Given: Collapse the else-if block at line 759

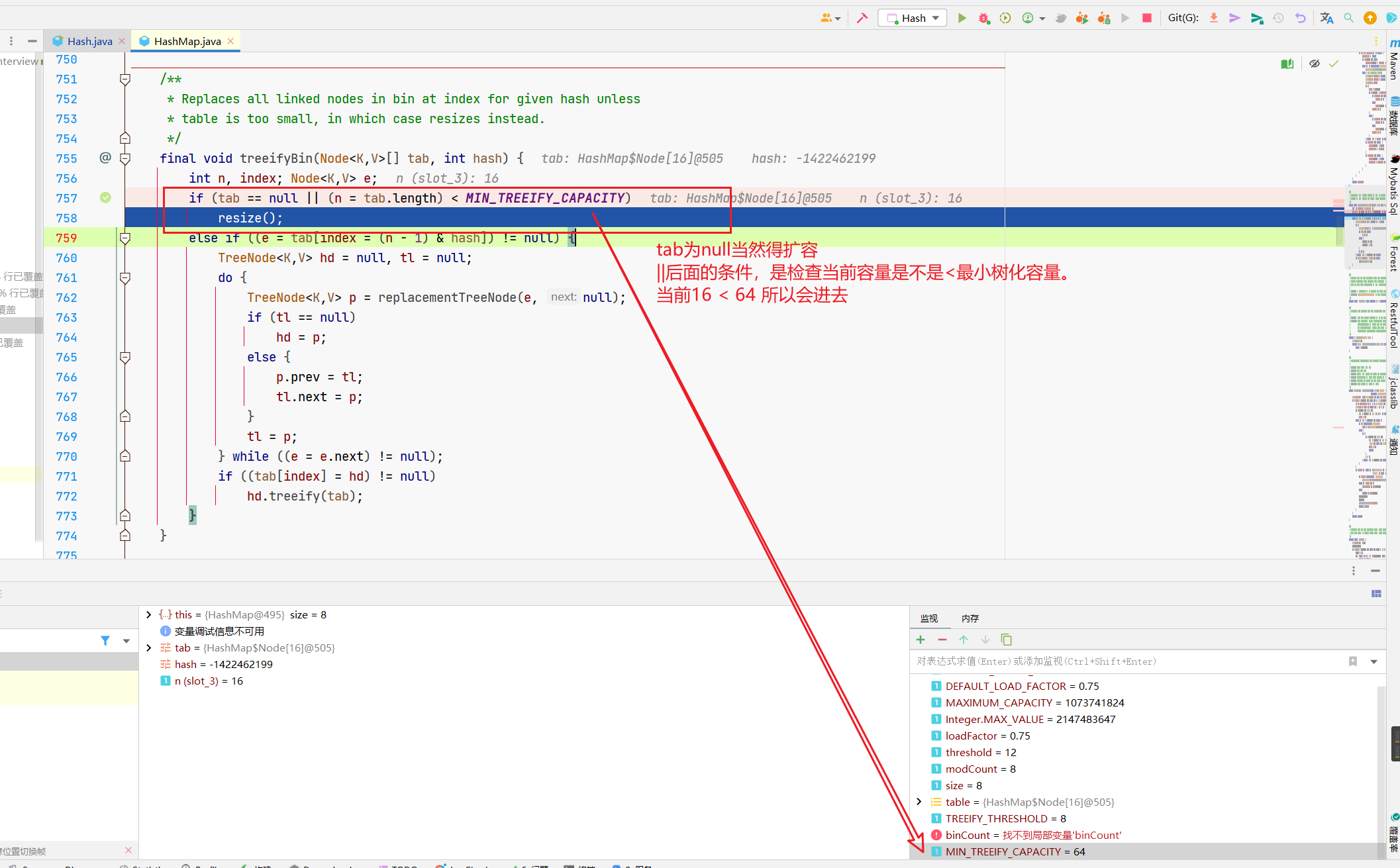Looking at the screenshot, I should tap(125, 238).
